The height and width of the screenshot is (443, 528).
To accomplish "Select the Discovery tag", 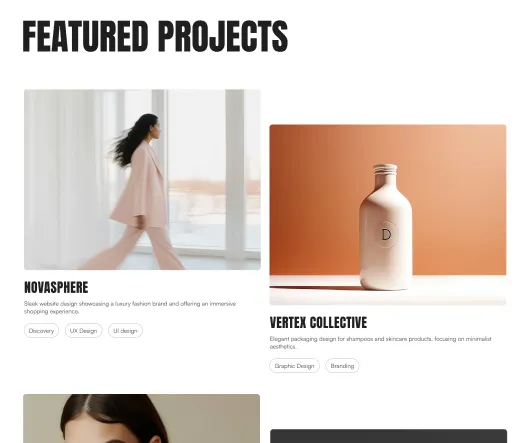I will click(x=41, y=331).
